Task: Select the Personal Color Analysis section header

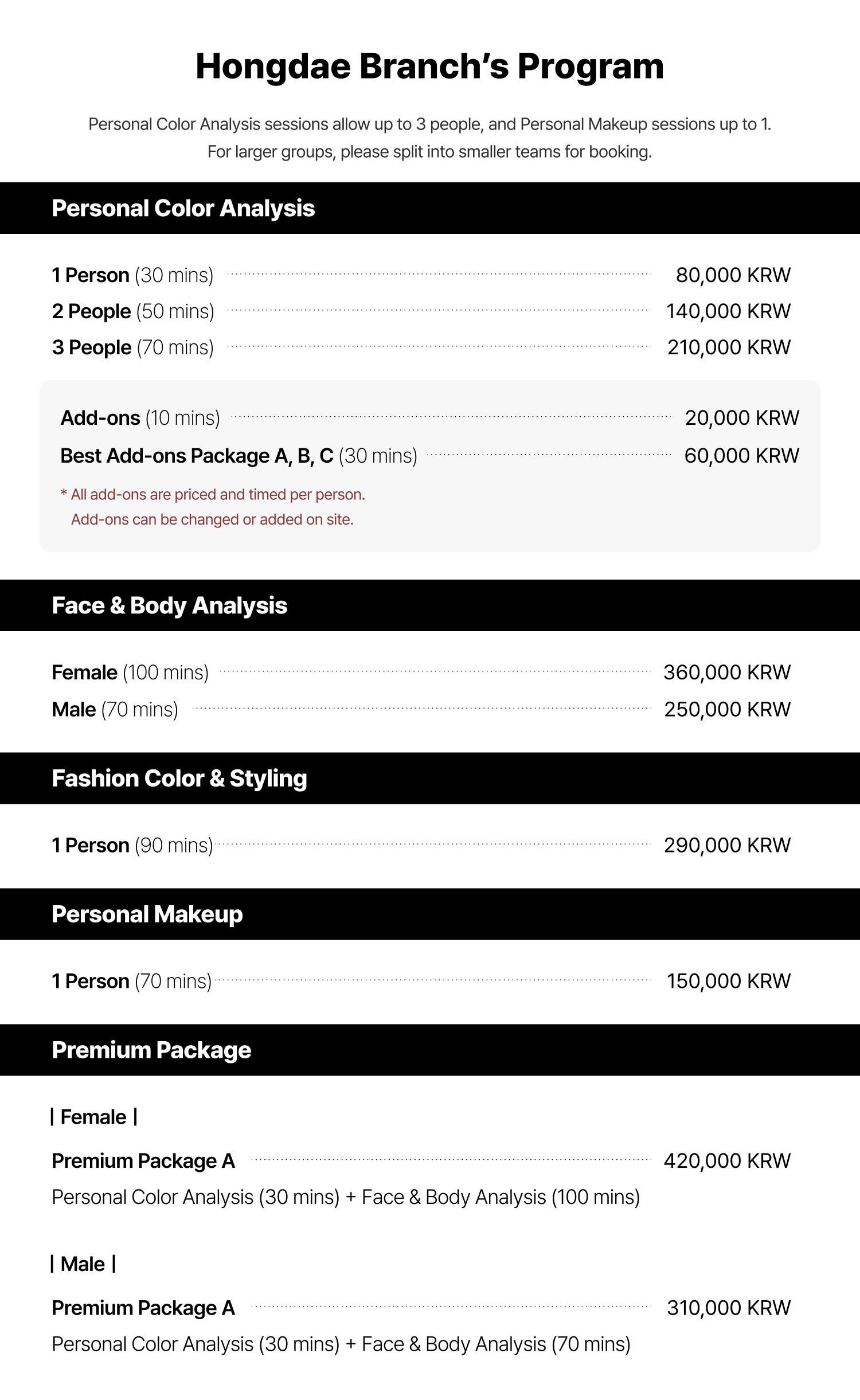Action: (x=183, y=209)
